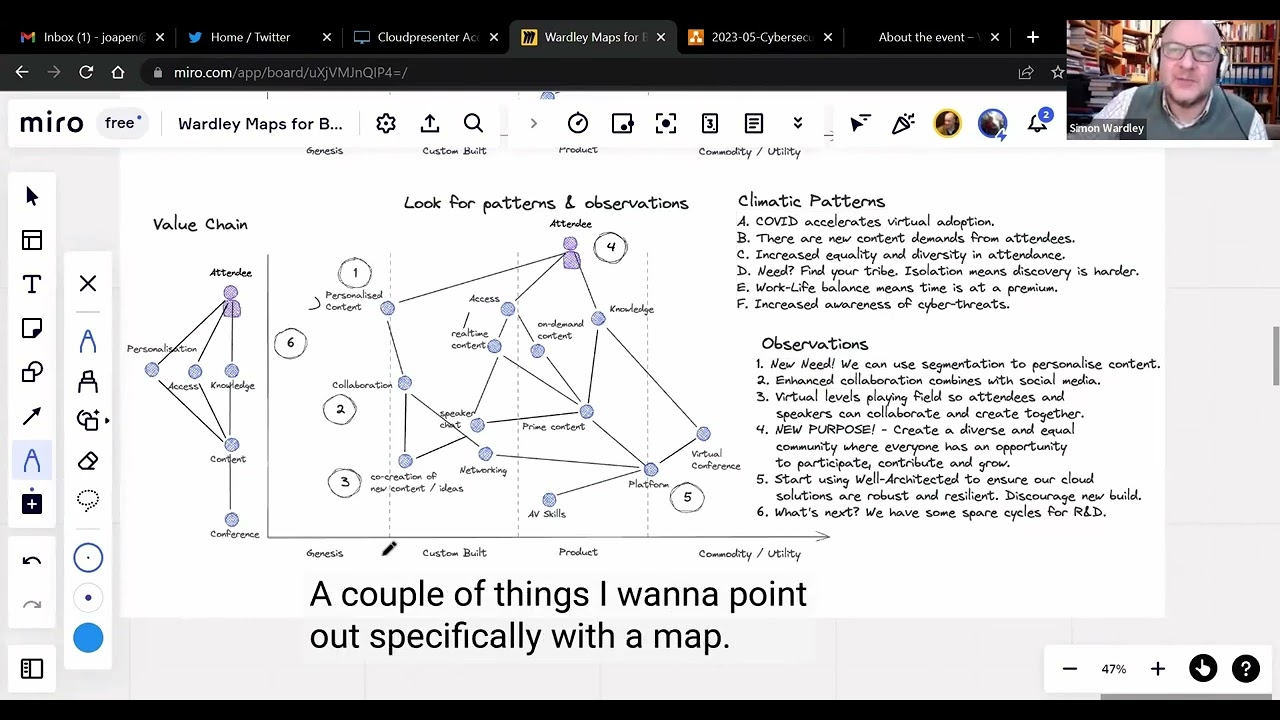Pick the highlighter in the drawing sub-toolbar
Image resolution: width=1280 pixels, height=720 pixels.
(88, 381)
